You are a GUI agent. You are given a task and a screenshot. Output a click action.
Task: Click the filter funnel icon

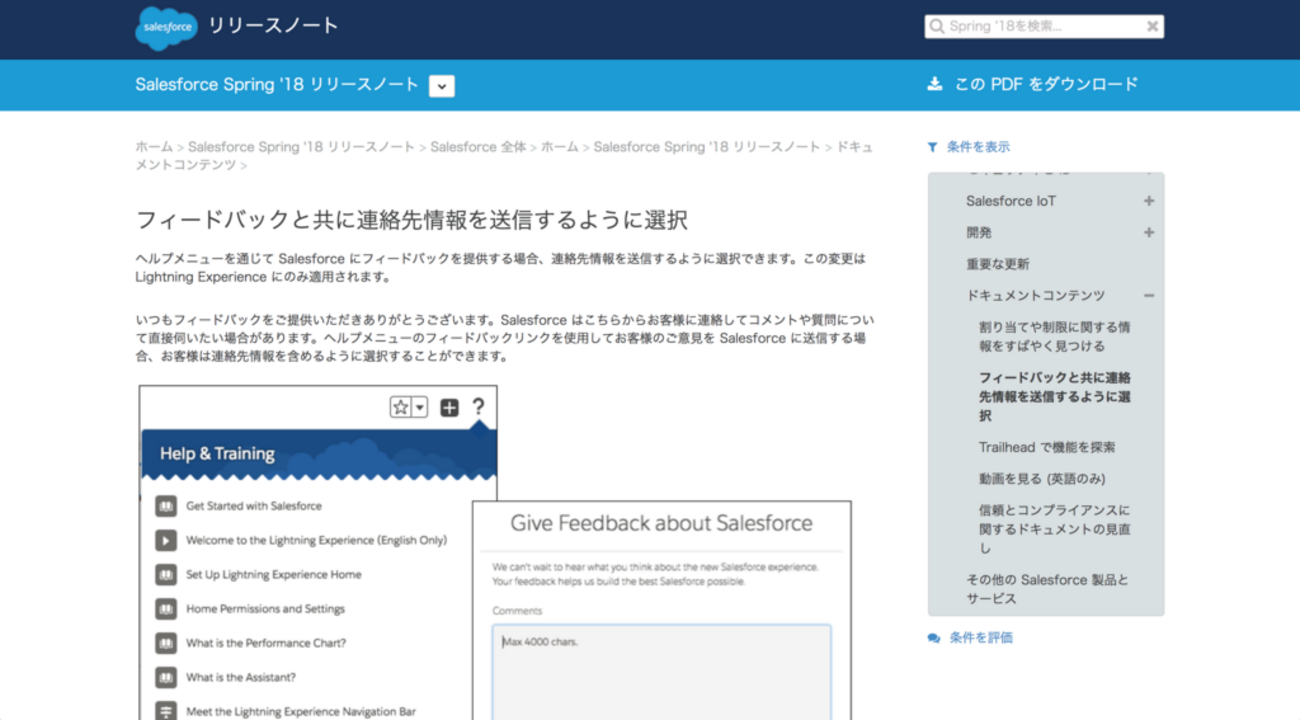point(933,147)
